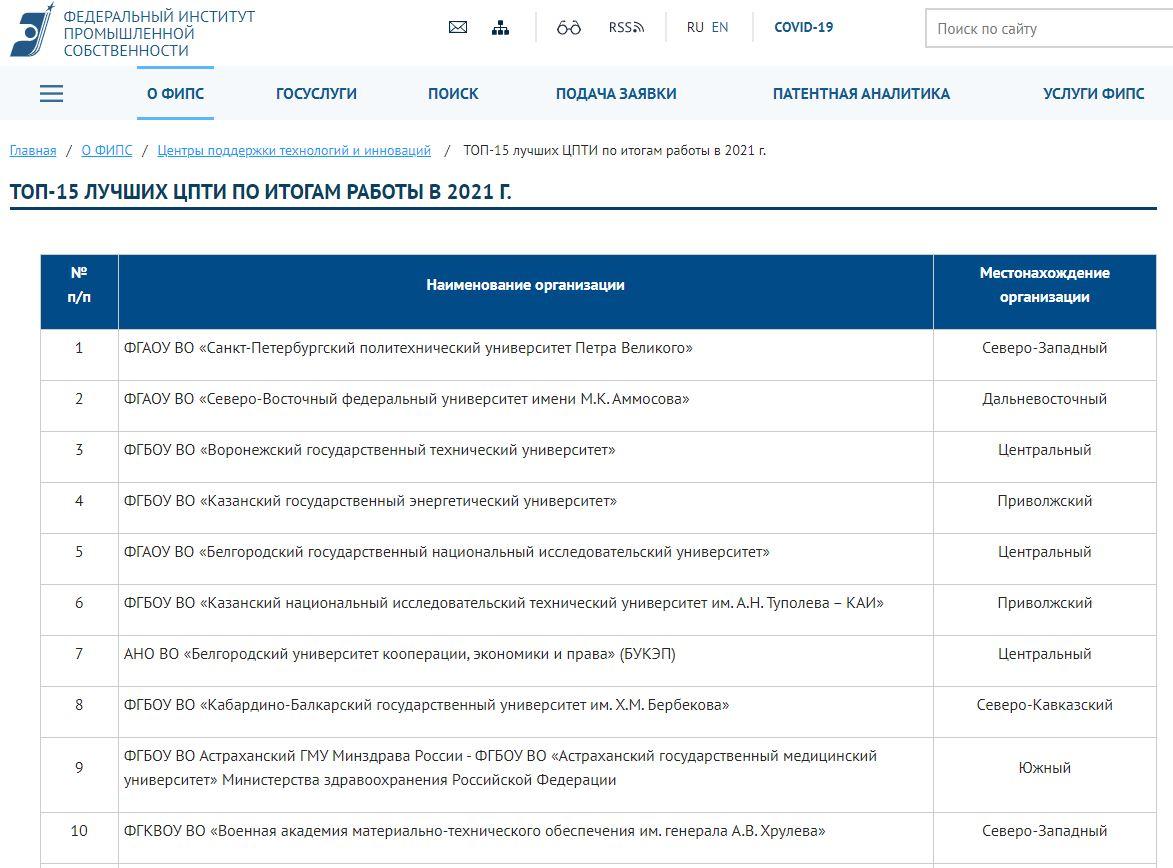
Task: Switch language to EN
Action: (x=720, y=28)
